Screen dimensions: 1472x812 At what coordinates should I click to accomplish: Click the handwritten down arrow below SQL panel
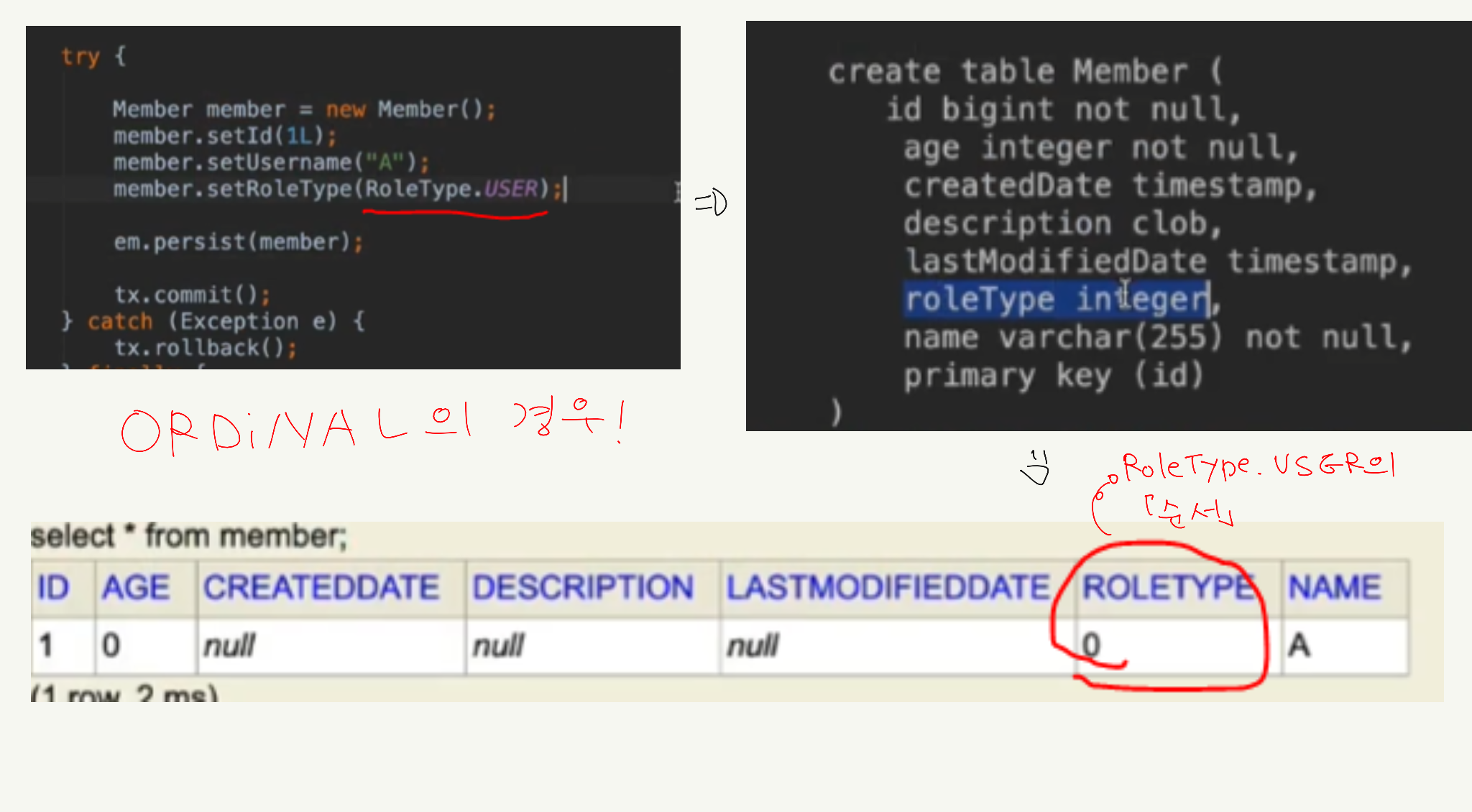click(x=1036, y=468)
